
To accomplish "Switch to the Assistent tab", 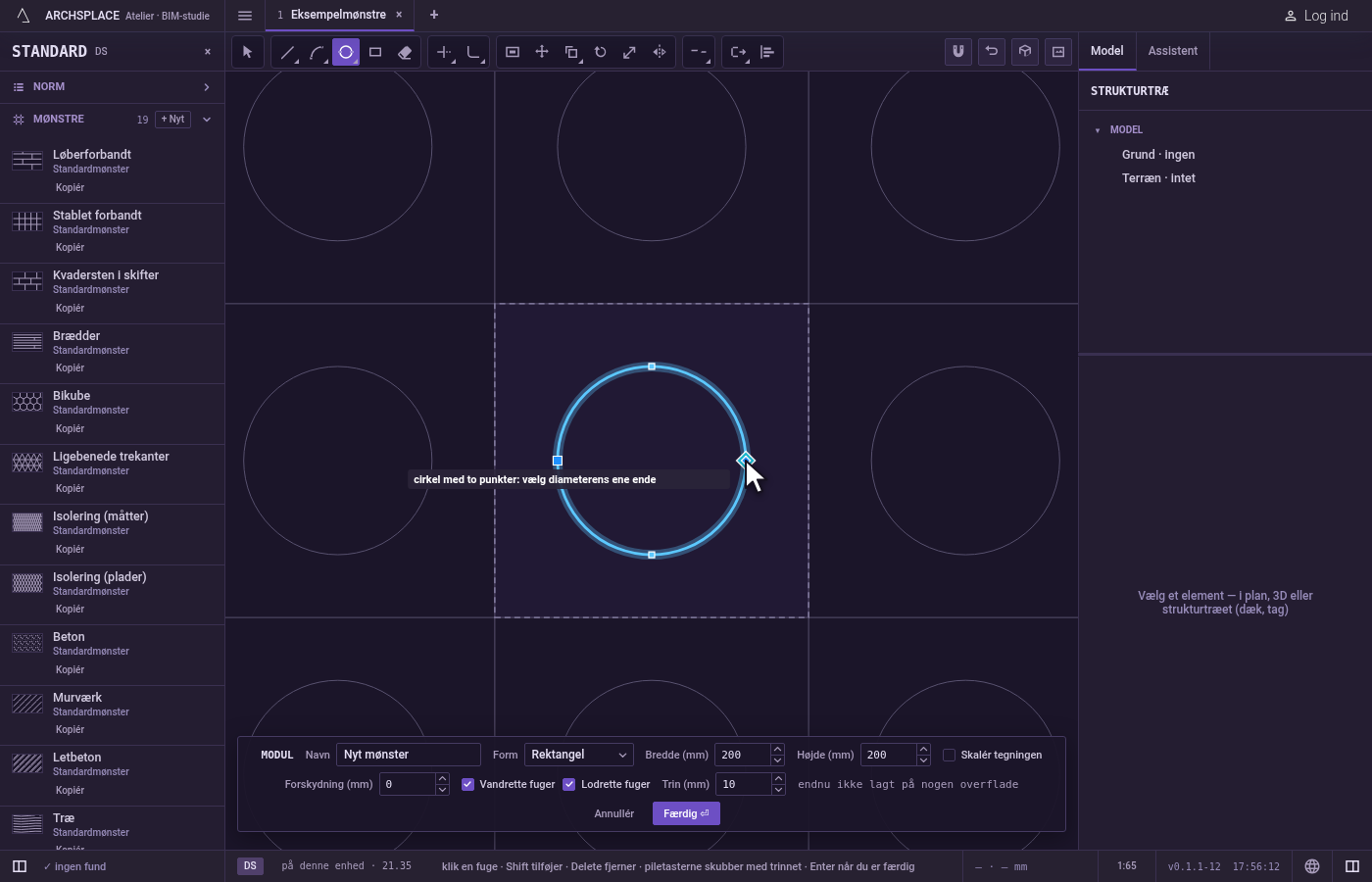I will (x=1173, y=51).
